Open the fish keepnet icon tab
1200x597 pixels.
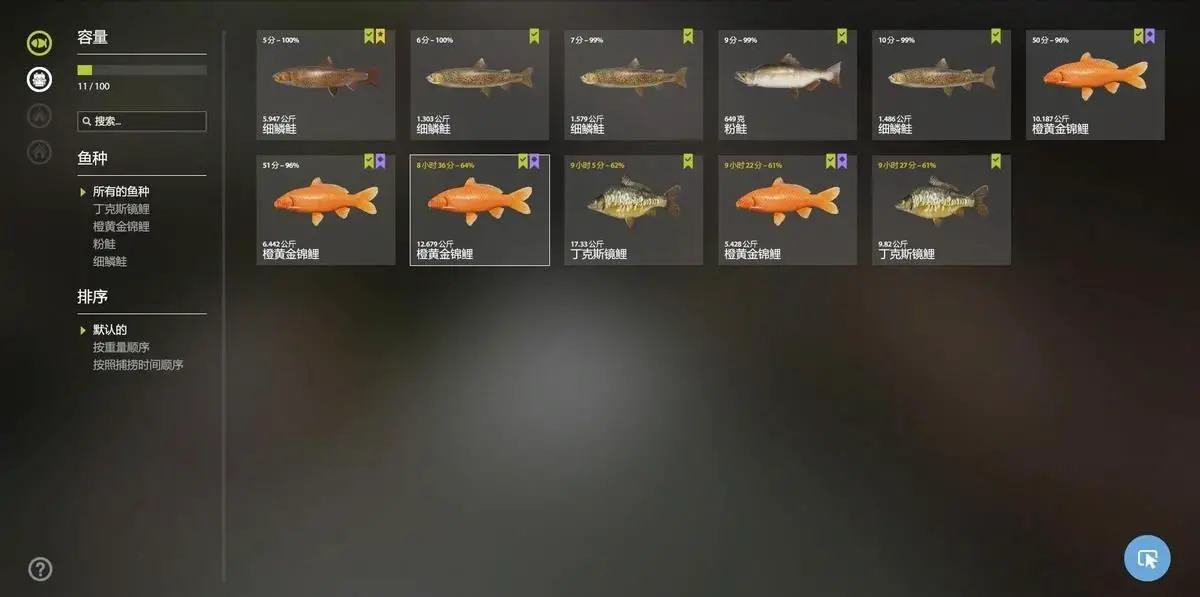(39, 43)
